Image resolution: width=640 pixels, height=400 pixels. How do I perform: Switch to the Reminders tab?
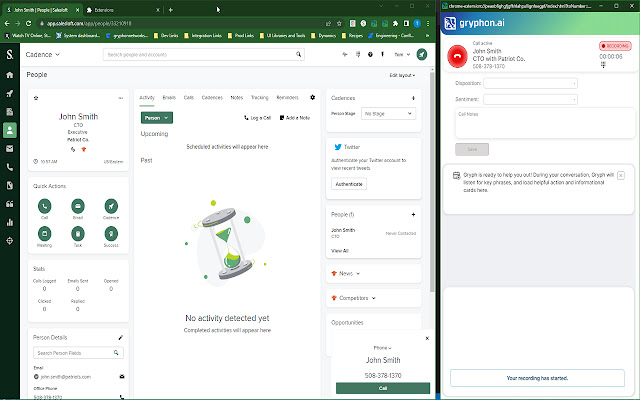[x=287, y=98]
